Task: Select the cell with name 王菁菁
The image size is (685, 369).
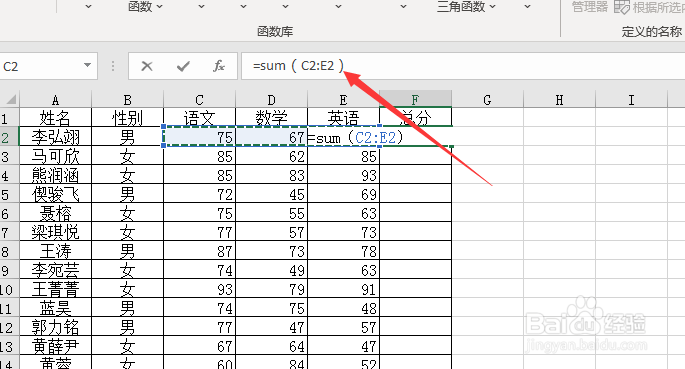Action: [55, 289]
